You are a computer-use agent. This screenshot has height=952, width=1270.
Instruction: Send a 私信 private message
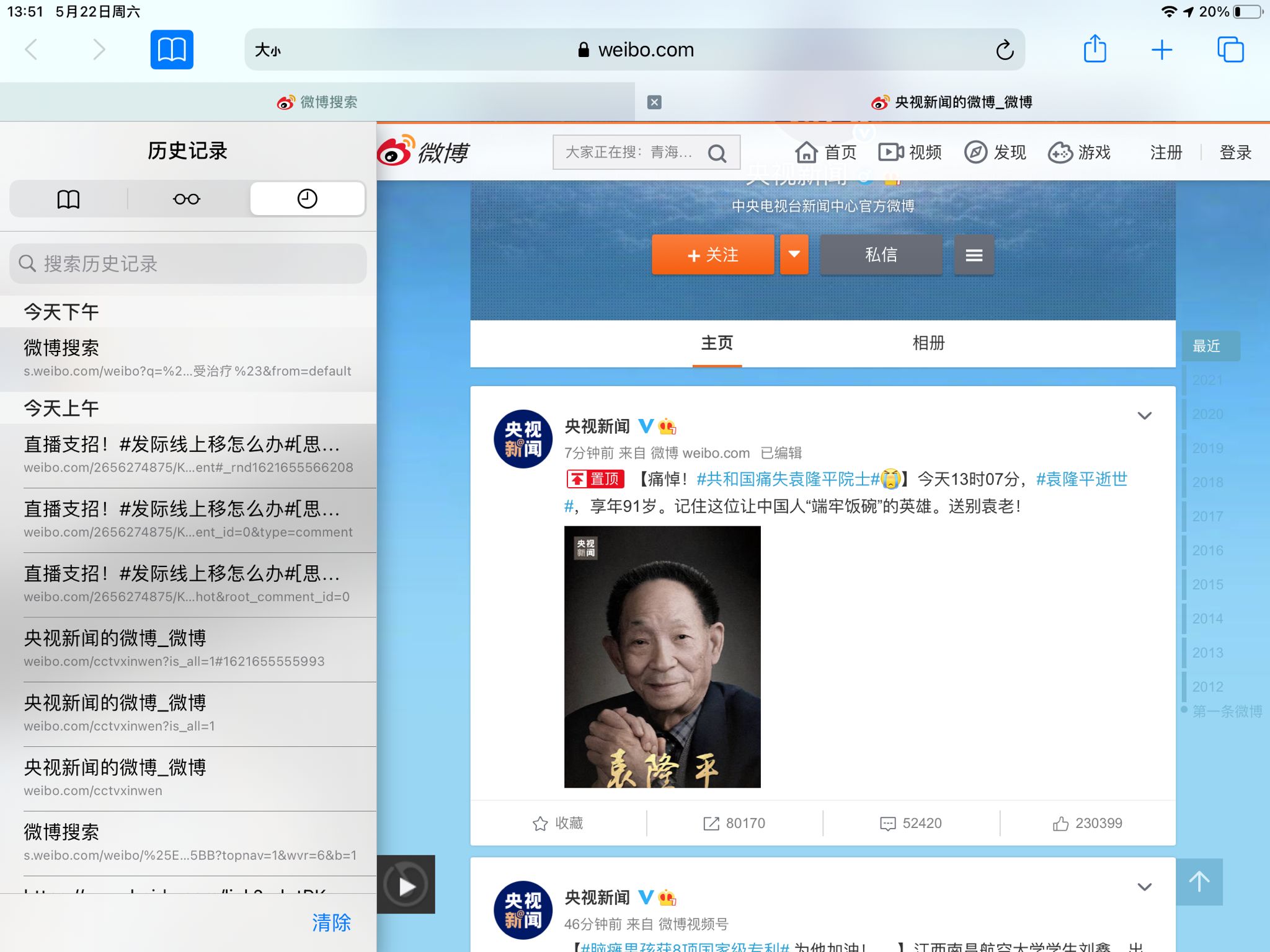tap(881, 255)
